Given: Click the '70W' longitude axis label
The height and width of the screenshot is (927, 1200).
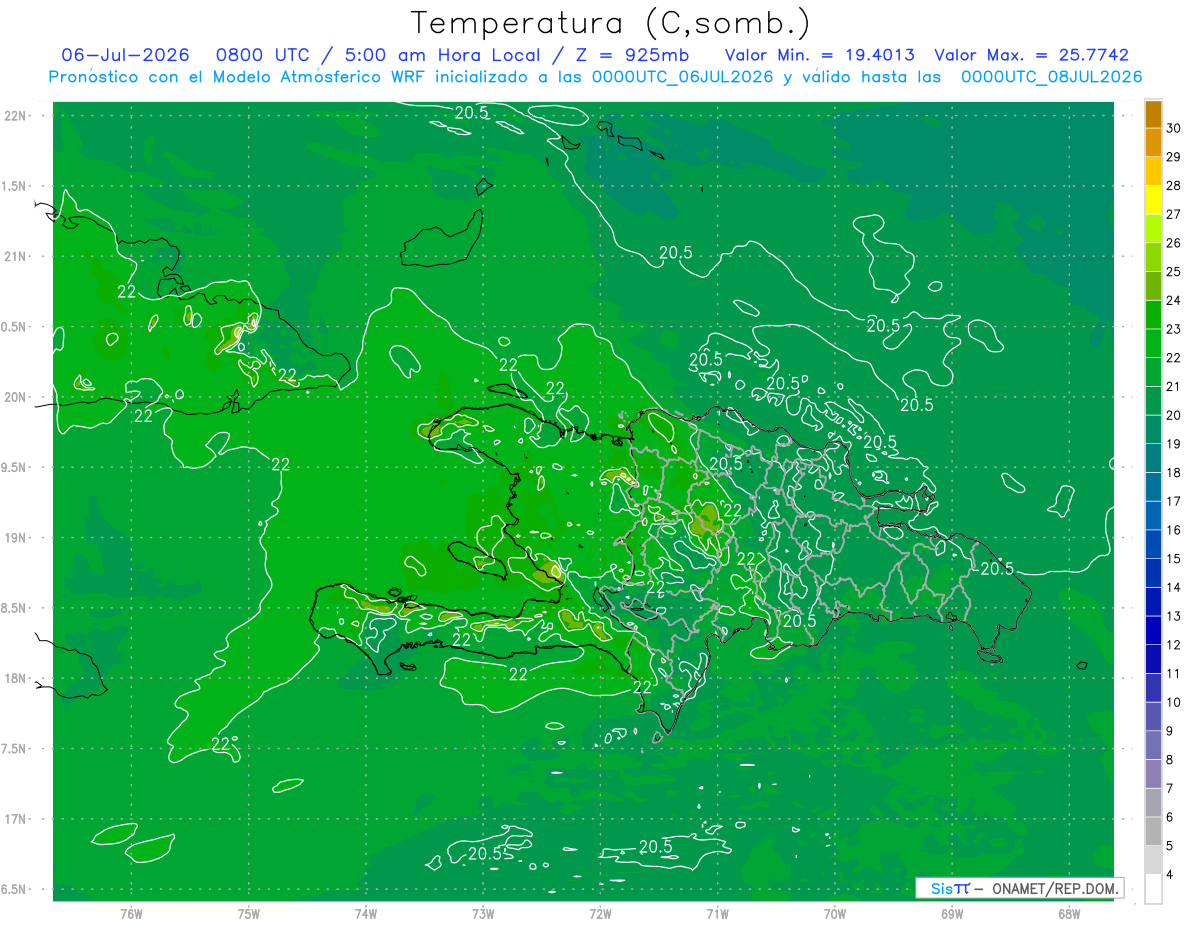Looking at the screenshot, I should point(834,914).
